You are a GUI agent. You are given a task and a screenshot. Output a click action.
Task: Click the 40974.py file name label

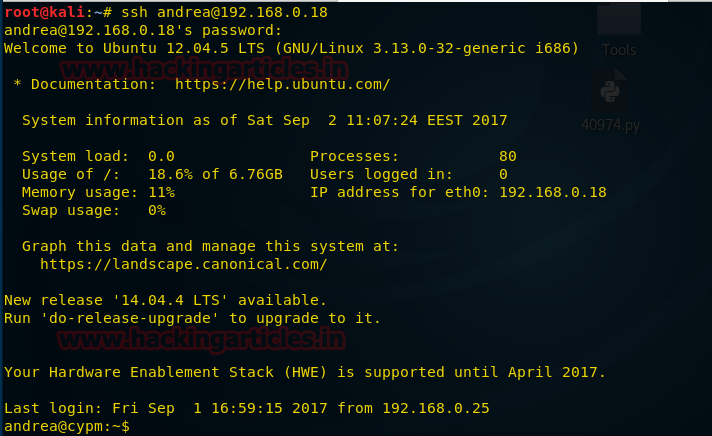click(x=610, y=125)
